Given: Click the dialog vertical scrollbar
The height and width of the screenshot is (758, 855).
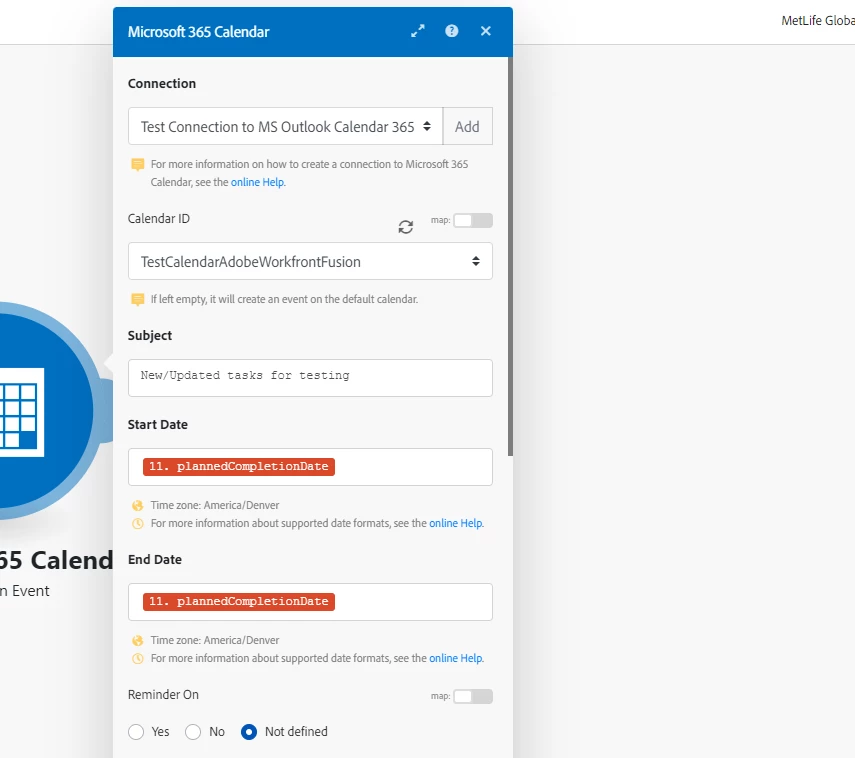Looking at the screenshot, I should [510, 256].
